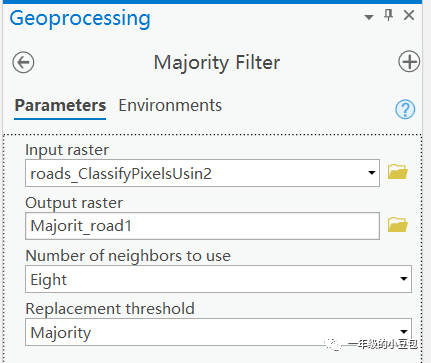Viewport: 431px width, 363px height.
Task: Expand Number of neighbors dropdown arrow
Action: (x=404, y=279)
